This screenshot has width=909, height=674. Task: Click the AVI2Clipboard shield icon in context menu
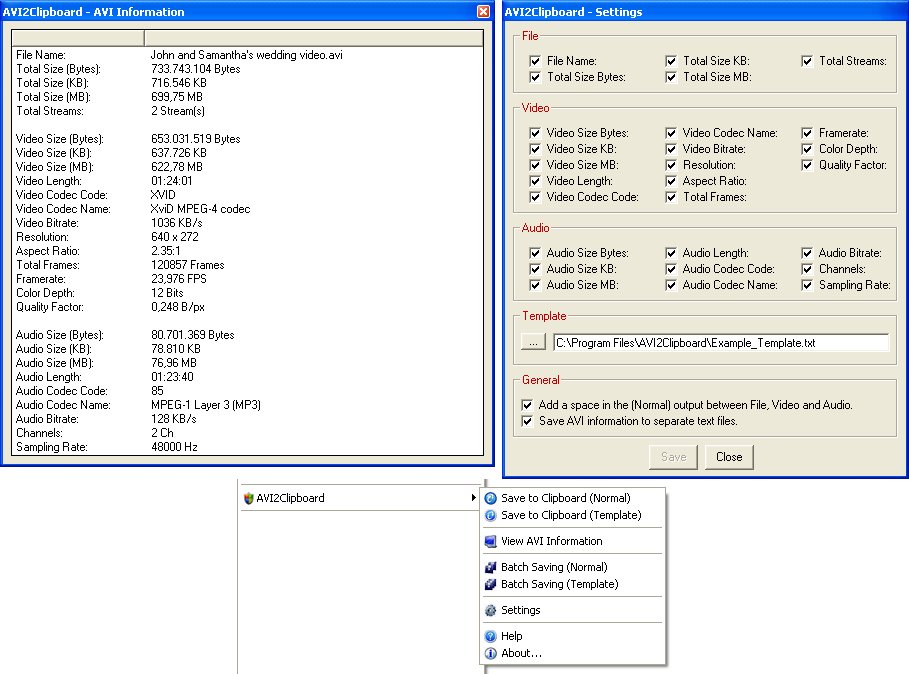pos(249,498)
